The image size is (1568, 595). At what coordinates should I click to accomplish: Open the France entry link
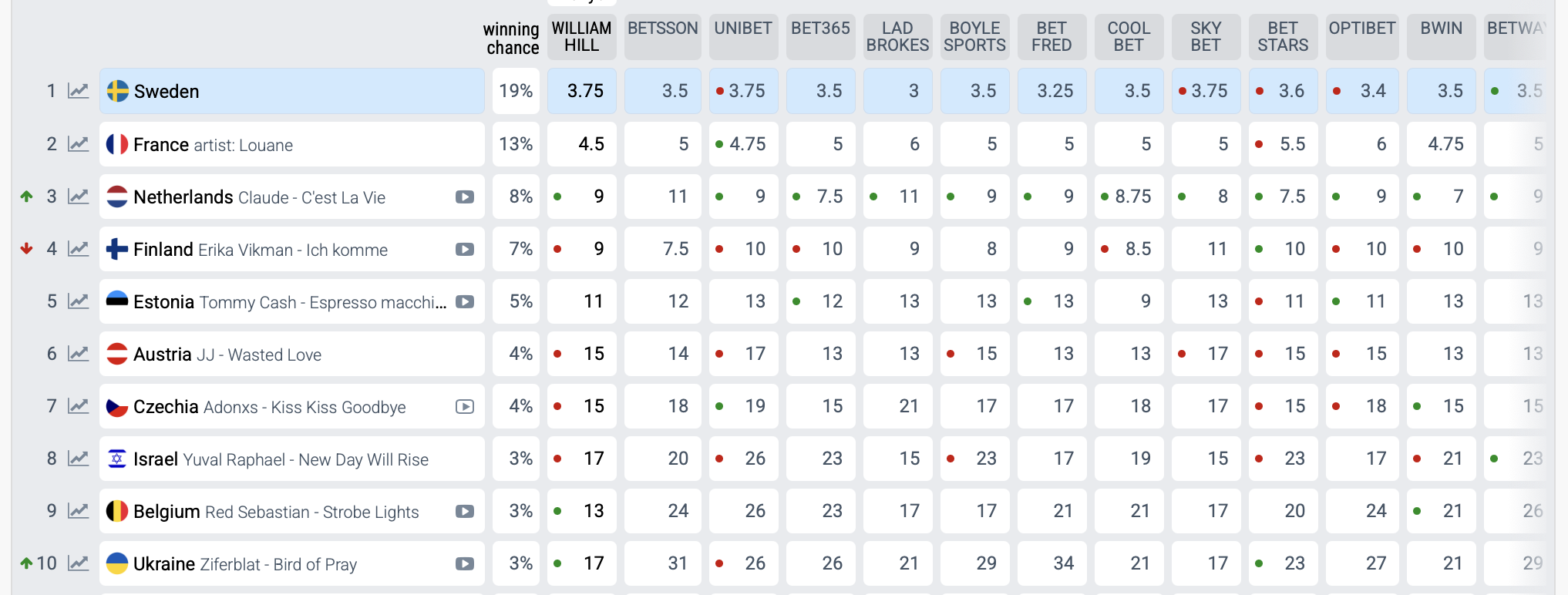(161, 145)
